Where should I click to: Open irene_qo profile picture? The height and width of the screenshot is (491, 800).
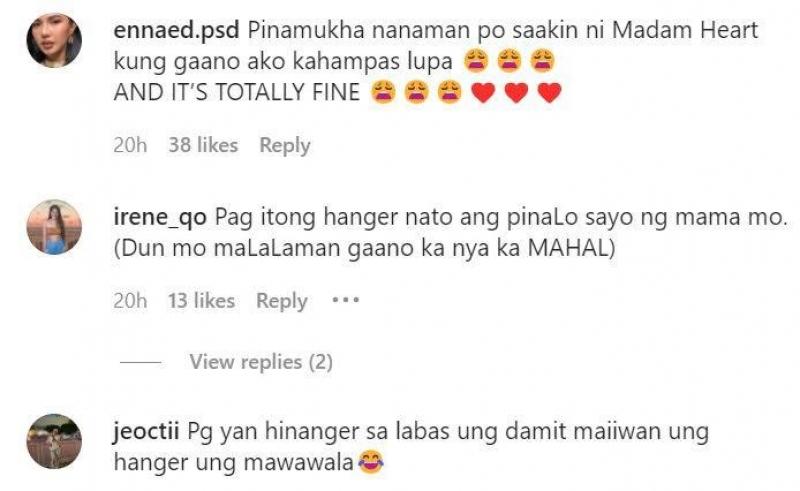[54, 227]
